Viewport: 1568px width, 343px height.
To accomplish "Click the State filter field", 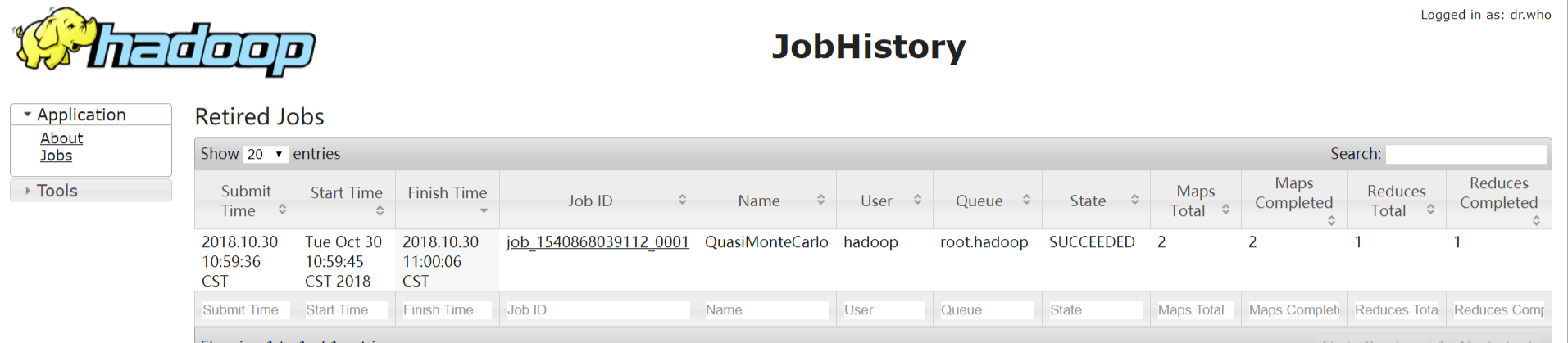I will tap(1096, 310).
